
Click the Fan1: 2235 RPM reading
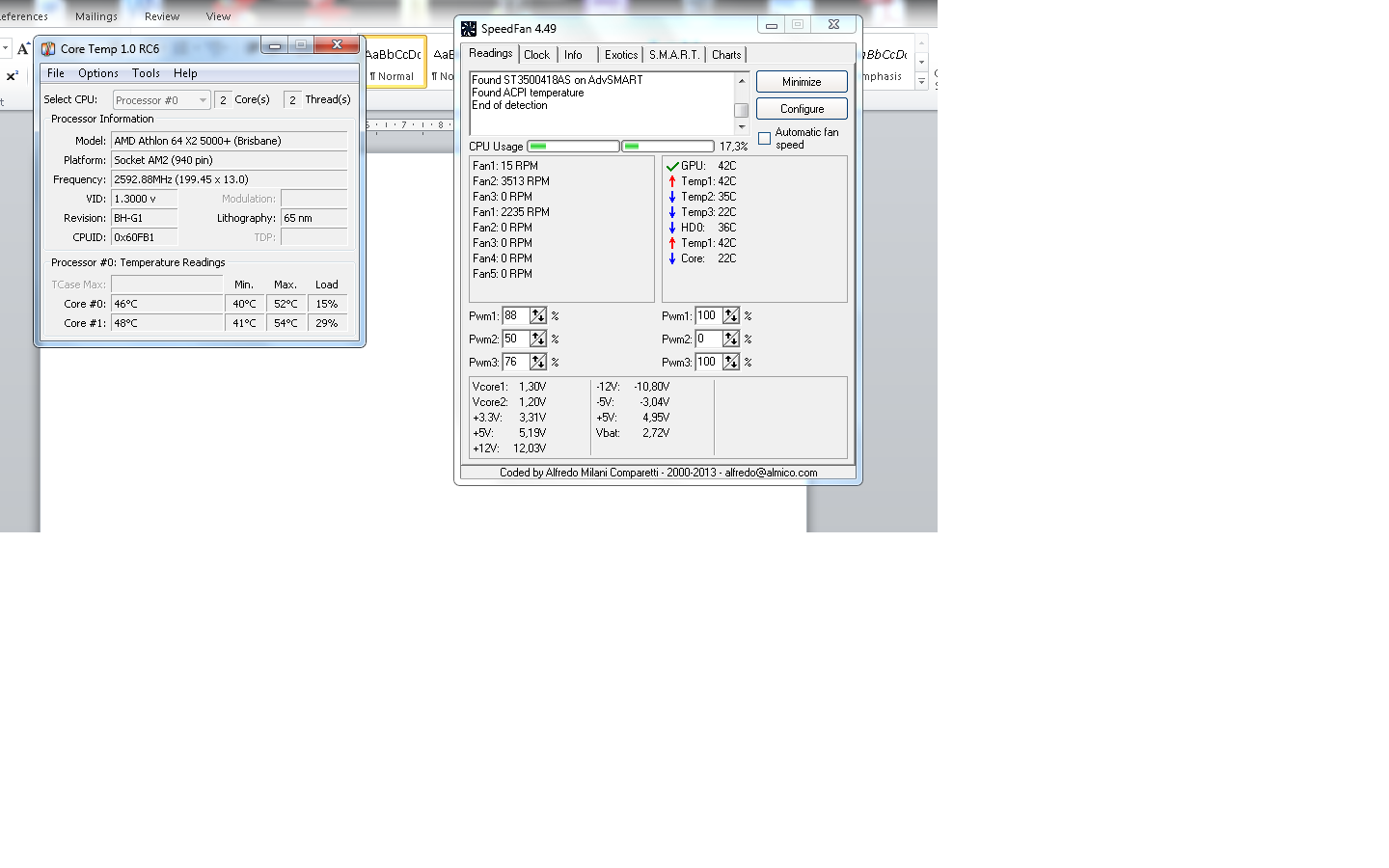pos(511,212)
